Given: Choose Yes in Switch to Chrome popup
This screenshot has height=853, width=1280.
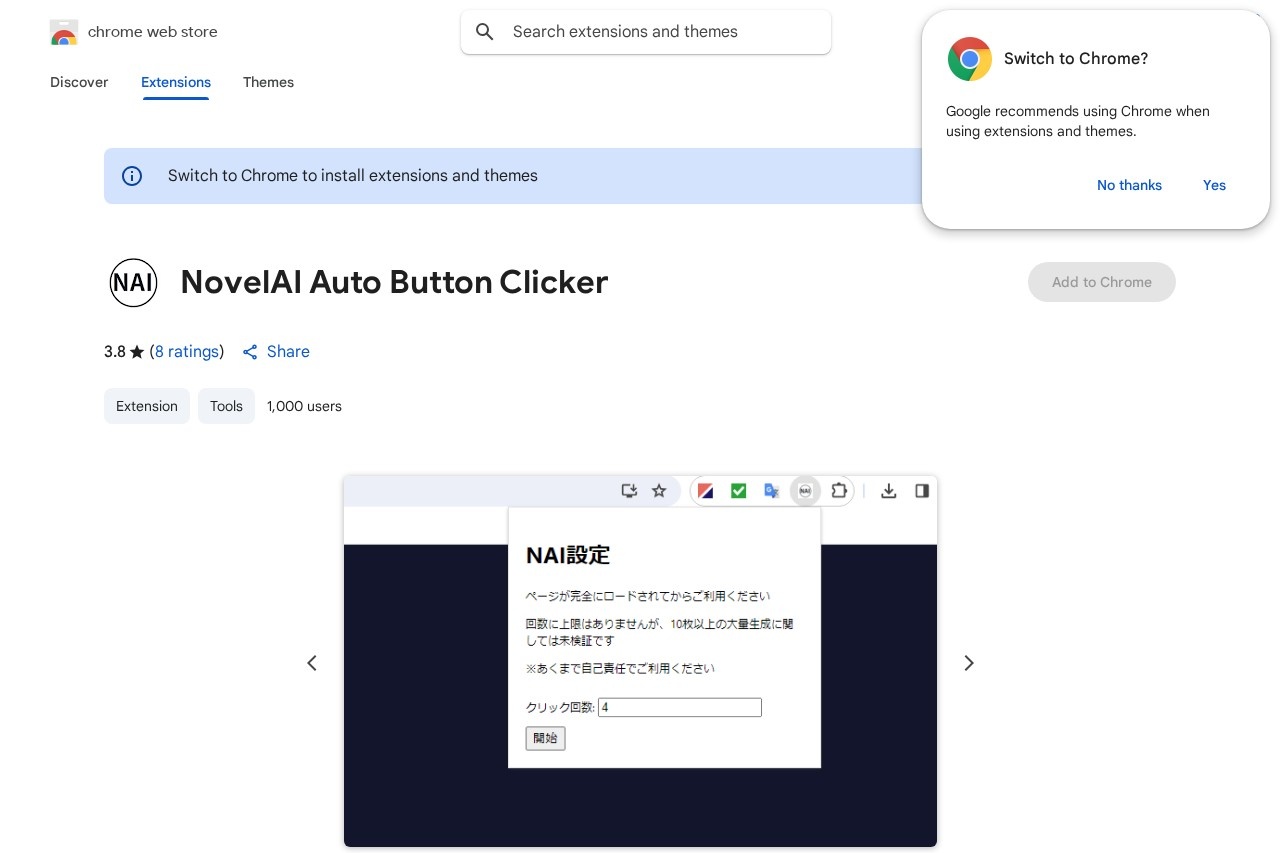Looking at the screenshot, I should (1214, 185).
